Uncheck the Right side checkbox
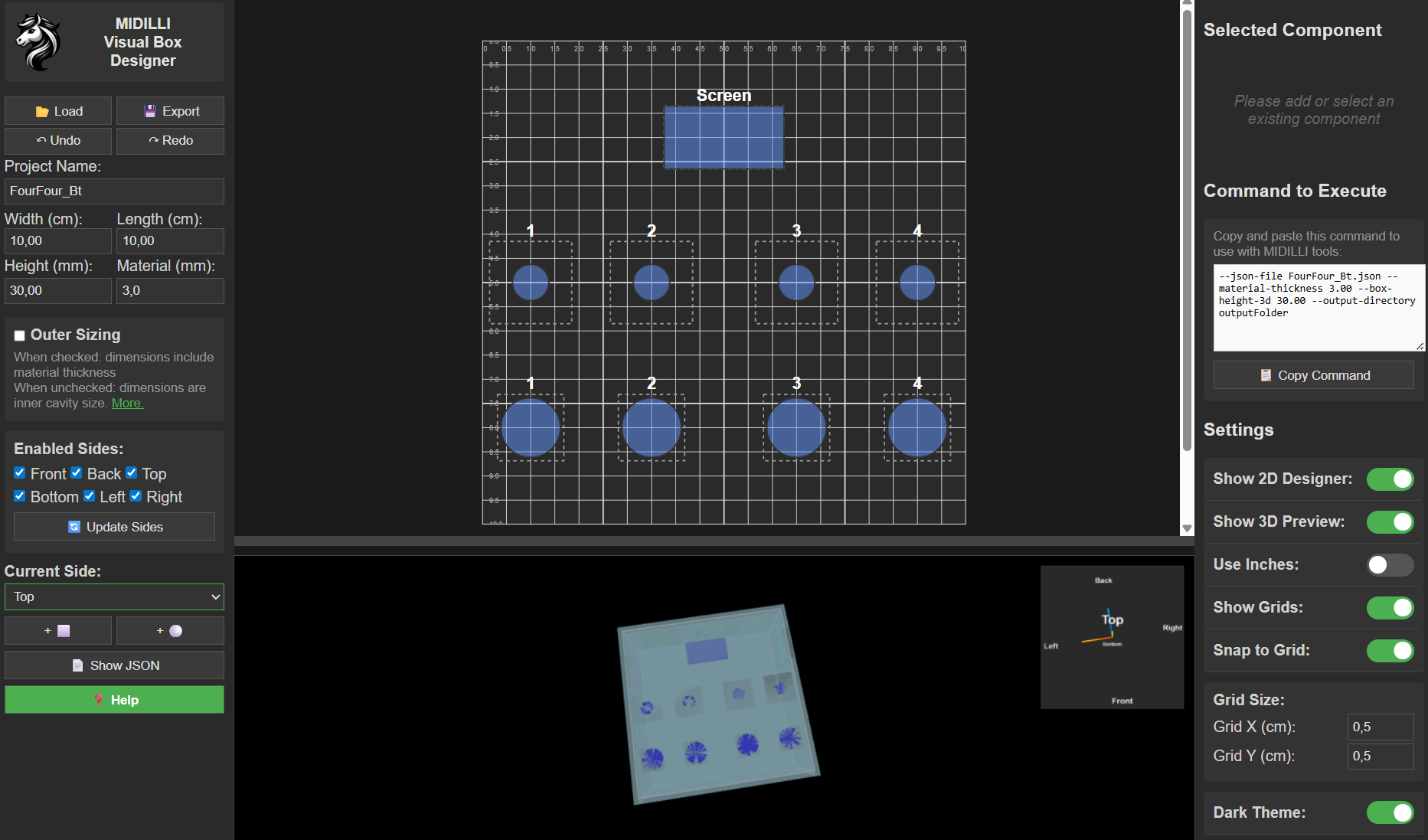1428x840 pixels. [x=136, y=496]
